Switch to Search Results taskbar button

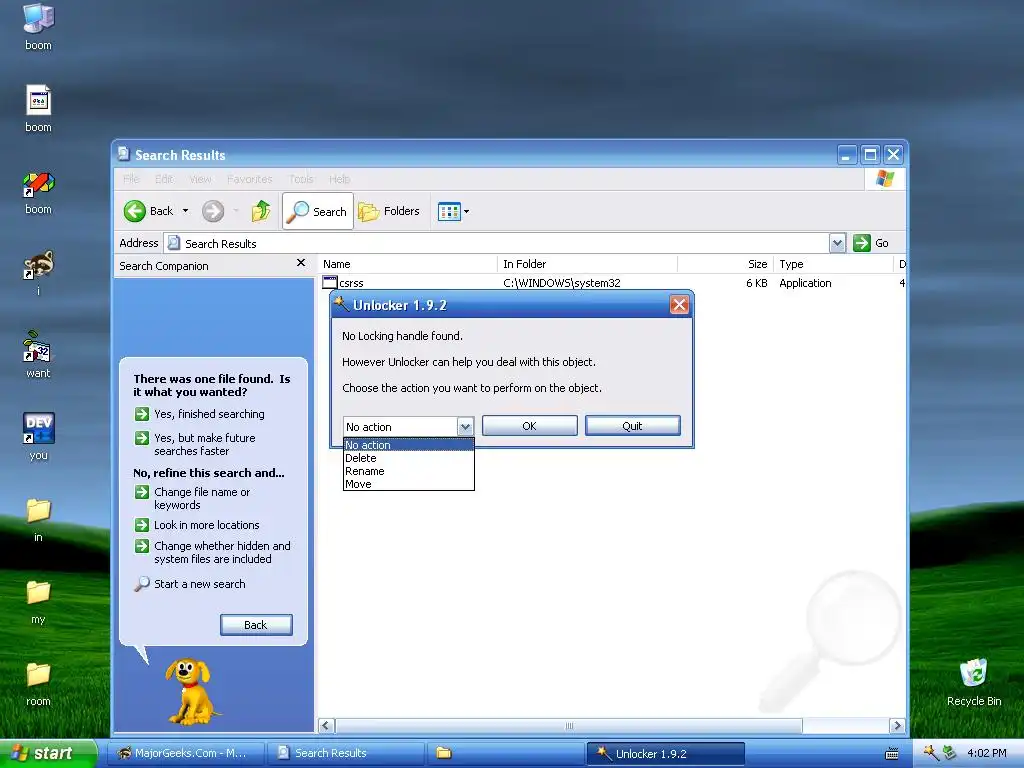tap(346, 753)
